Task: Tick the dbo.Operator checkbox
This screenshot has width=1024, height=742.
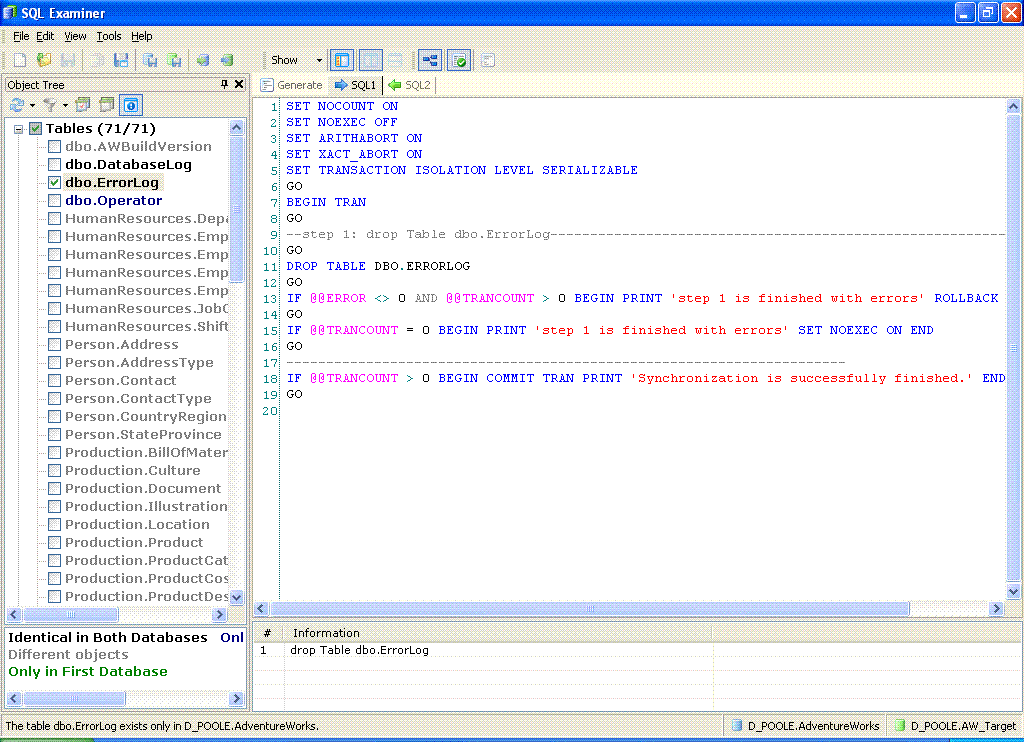Action: pos(55,201)
